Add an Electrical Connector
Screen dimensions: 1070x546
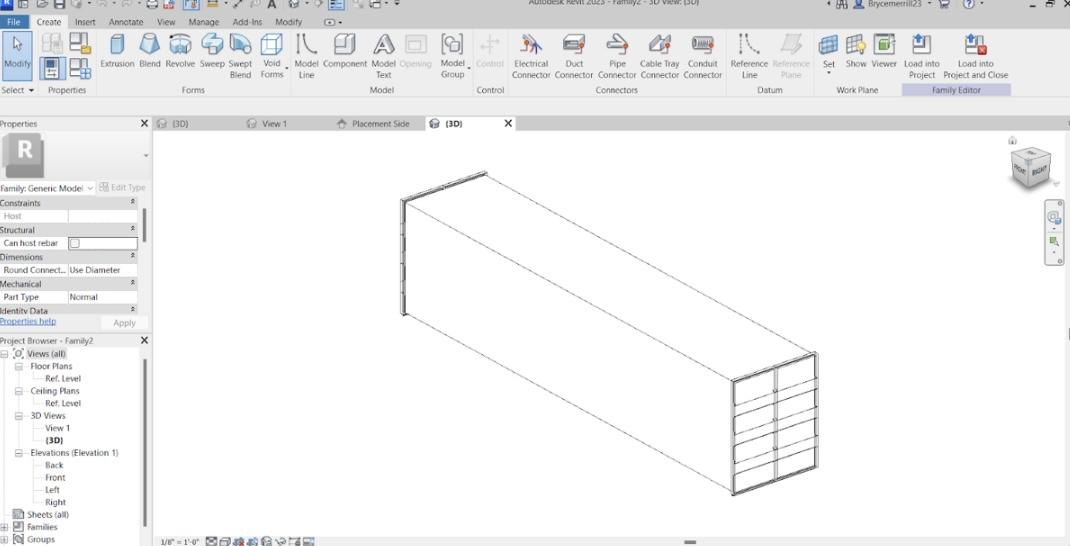(x=531, y=56)
